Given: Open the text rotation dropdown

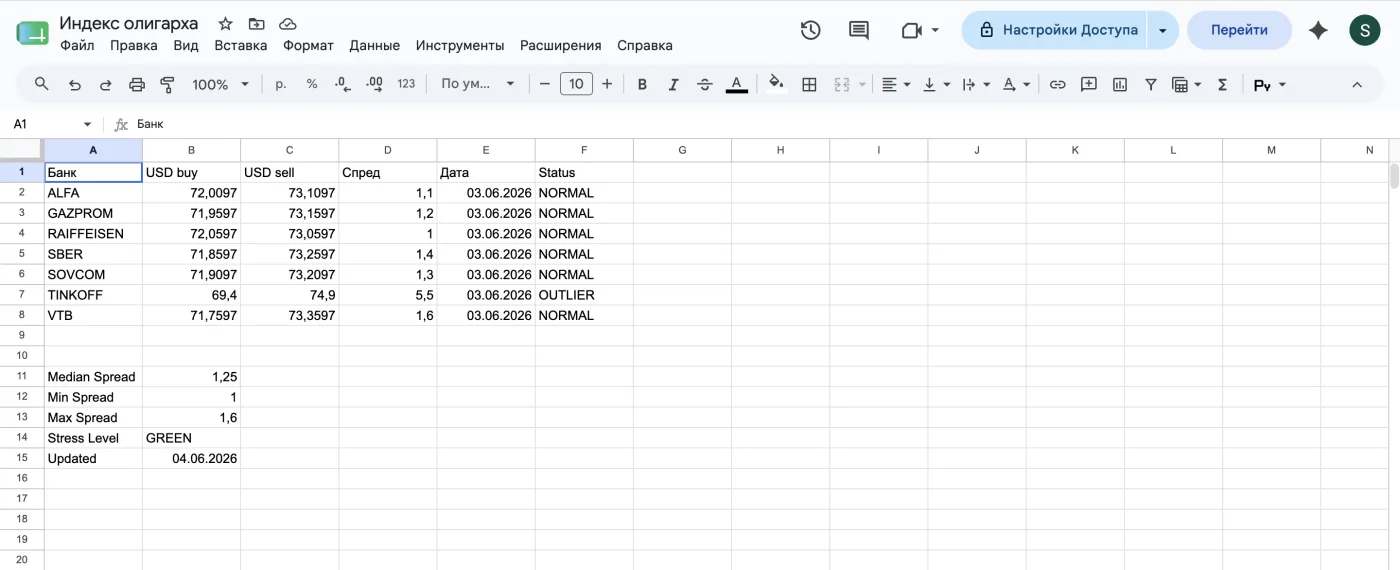Looking at the screenshot, I should 1016,84.
